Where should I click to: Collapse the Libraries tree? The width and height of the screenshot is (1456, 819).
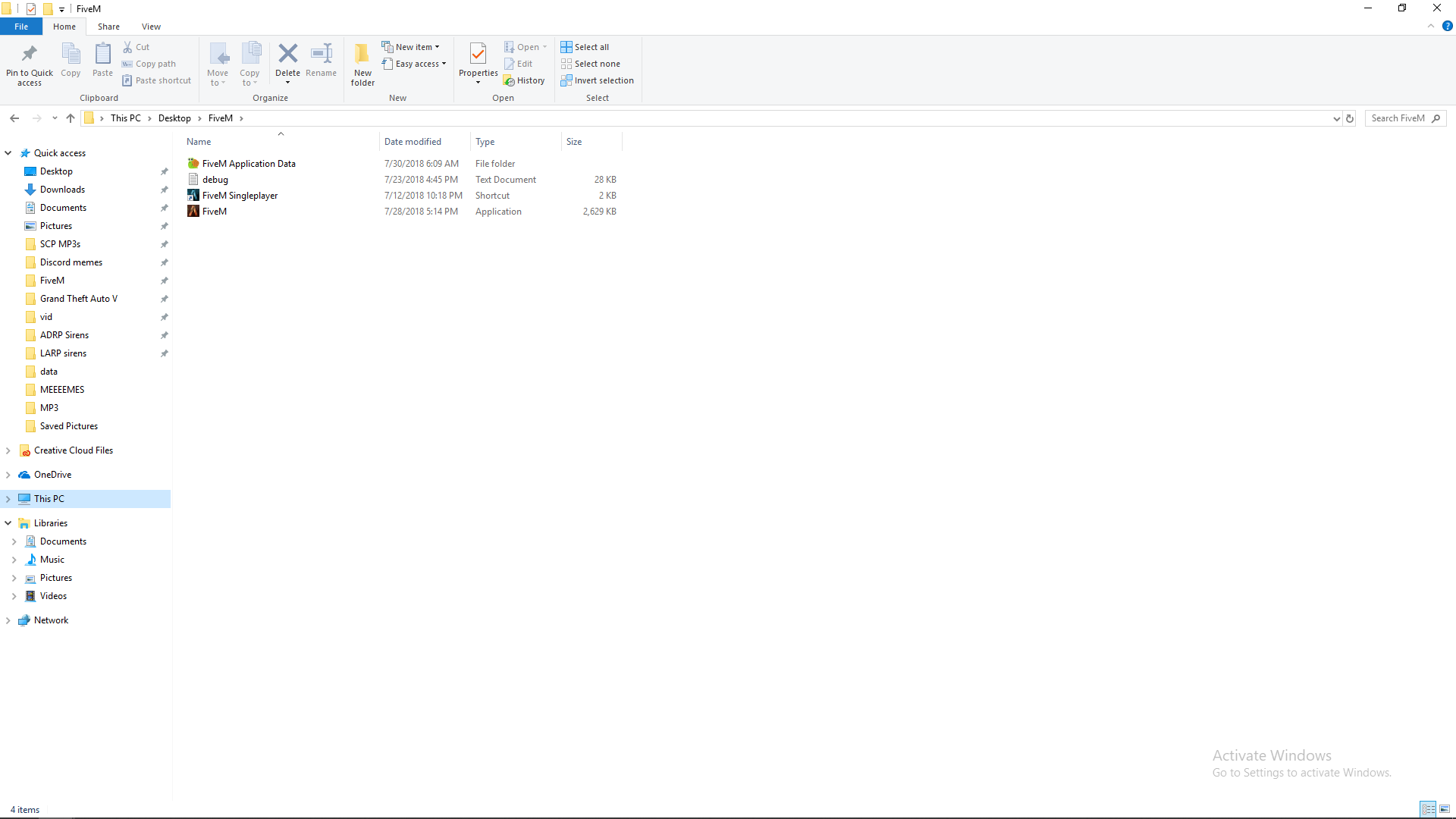8,523
